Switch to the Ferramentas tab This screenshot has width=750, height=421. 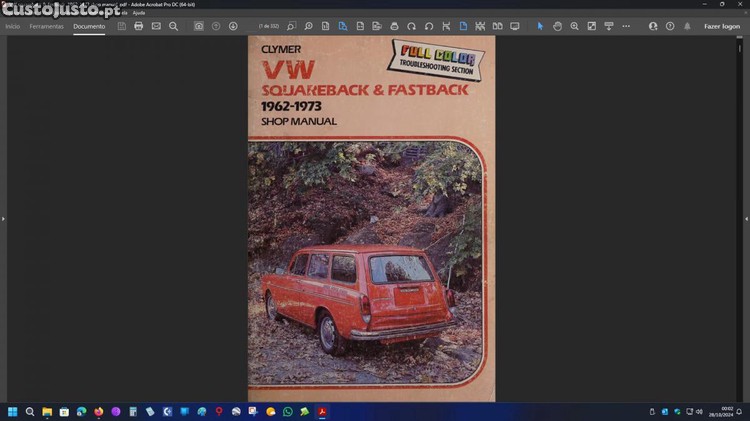coord(46,26)
